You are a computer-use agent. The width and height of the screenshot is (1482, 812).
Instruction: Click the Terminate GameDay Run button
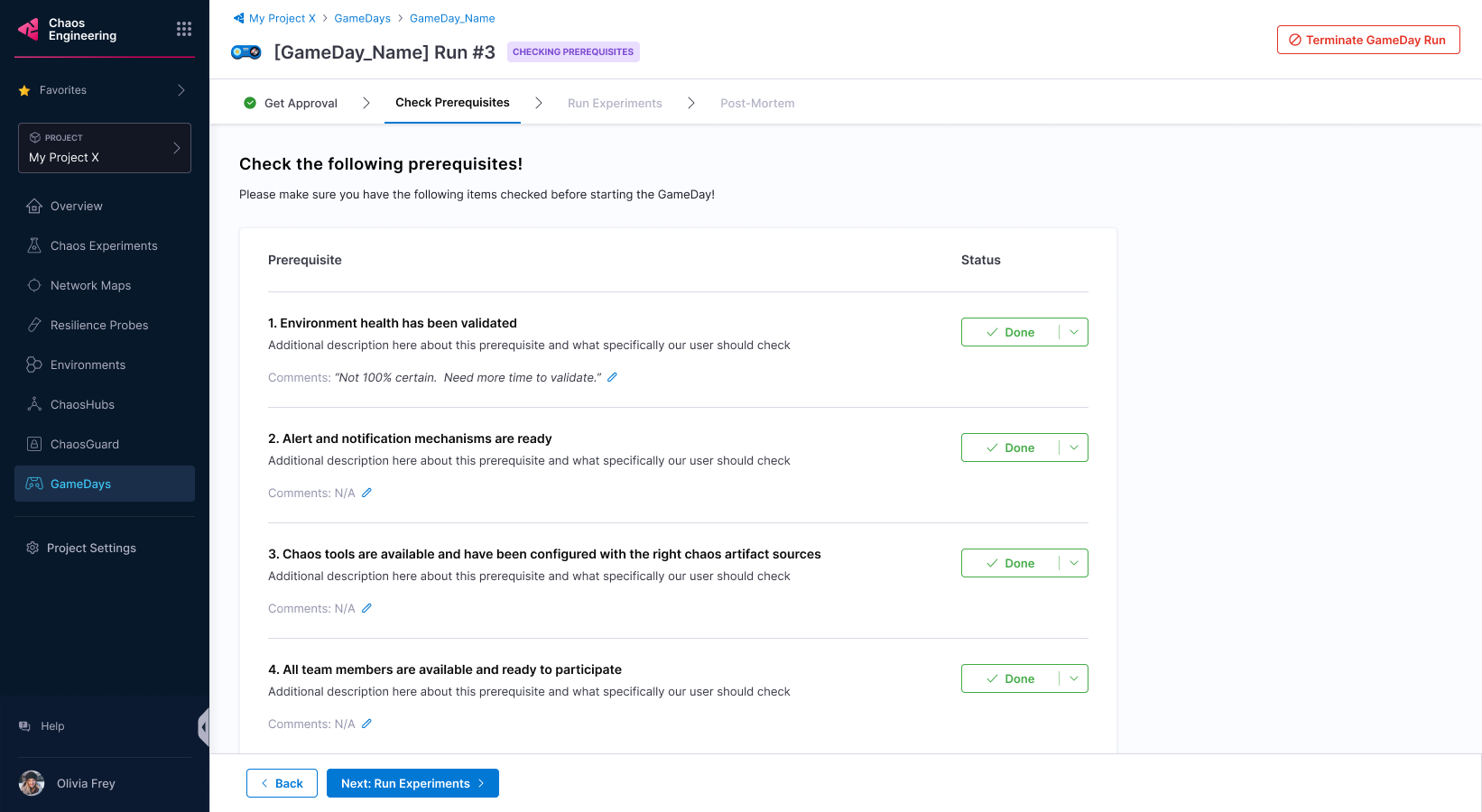(x=1367, y=40)
